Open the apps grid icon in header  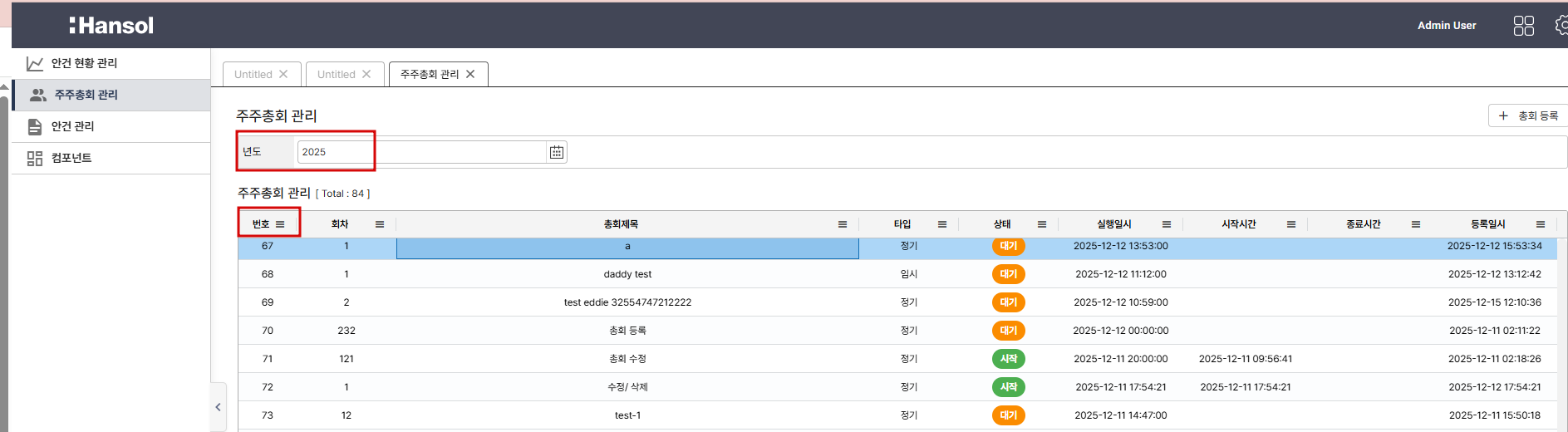point(1523,26)
